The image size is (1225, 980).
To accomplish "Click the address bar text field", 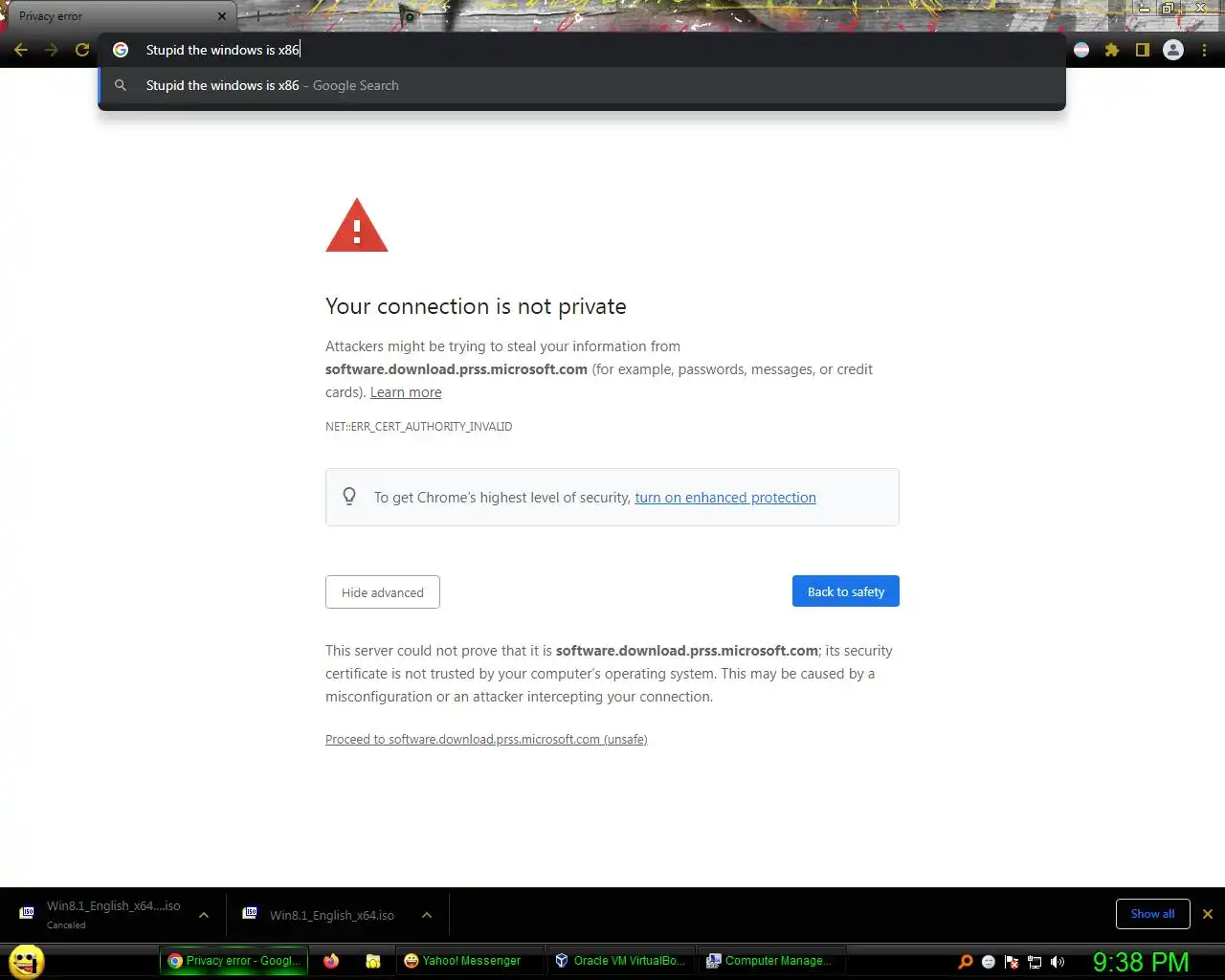I will coord(584,50).
